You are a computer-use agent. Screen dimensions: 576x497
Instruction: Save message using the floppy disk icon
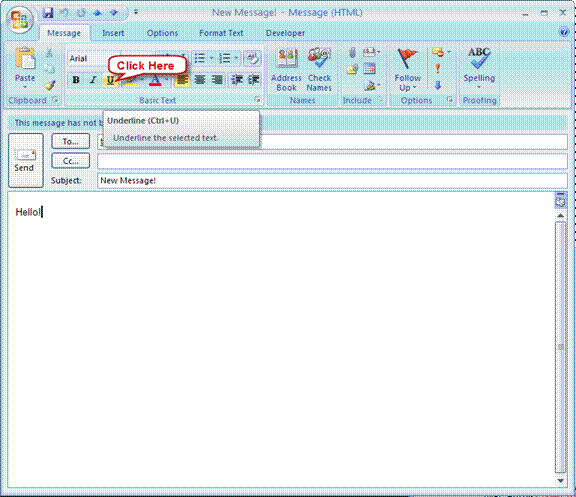[48, 13]
